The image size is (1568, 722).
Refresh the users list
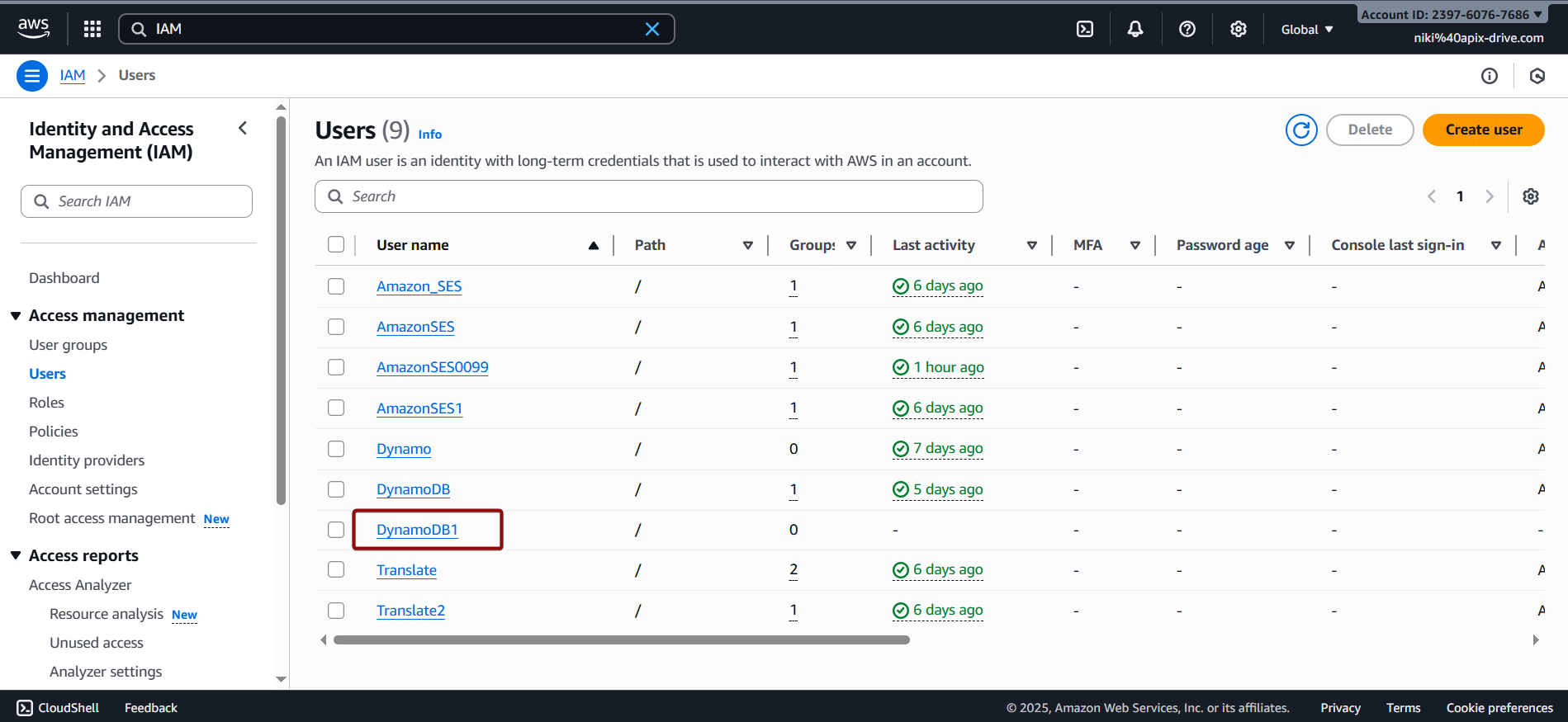click(1300, 130)
